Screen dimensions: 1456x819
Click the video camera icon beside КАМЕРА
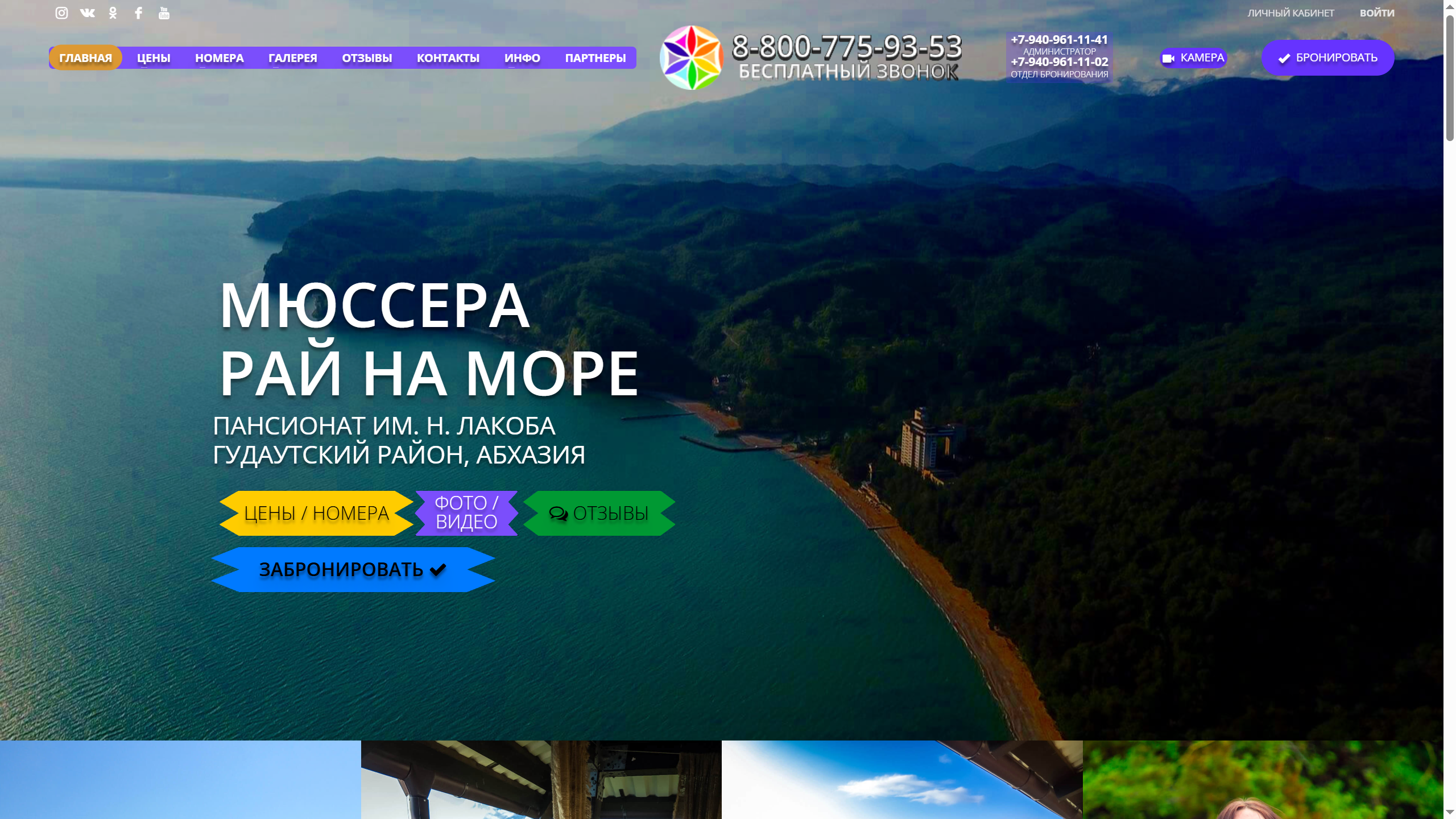coord(1168,58)
